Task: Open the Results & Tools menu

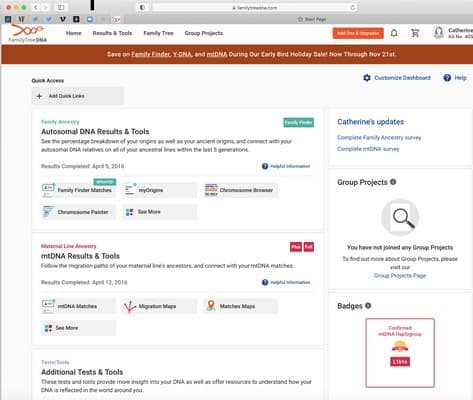Action: [x=112, y=33]
